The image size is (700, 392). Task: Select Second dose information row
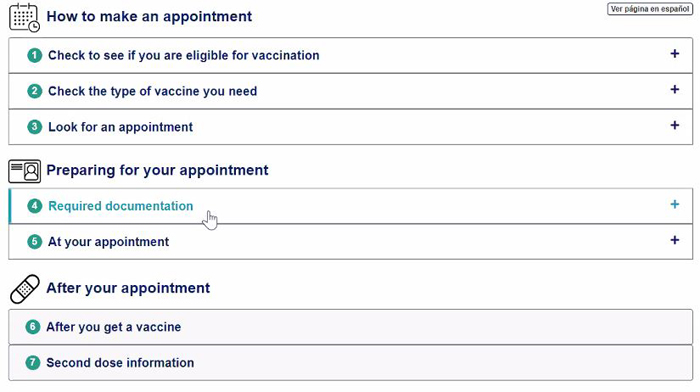[350, 363]
